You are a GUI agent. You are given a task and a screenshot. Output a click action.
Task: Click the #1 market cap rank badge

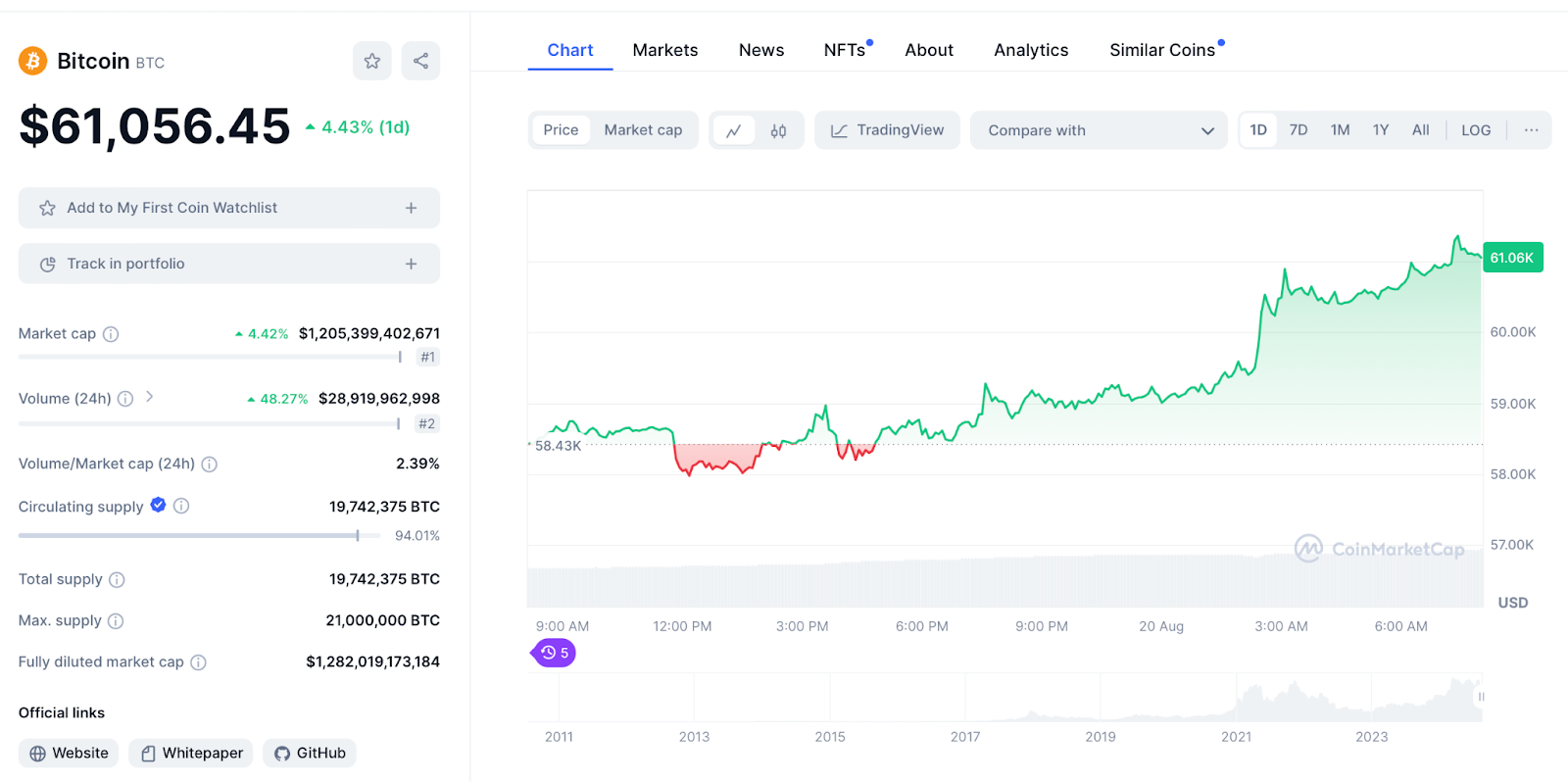(x=427, y=358)
